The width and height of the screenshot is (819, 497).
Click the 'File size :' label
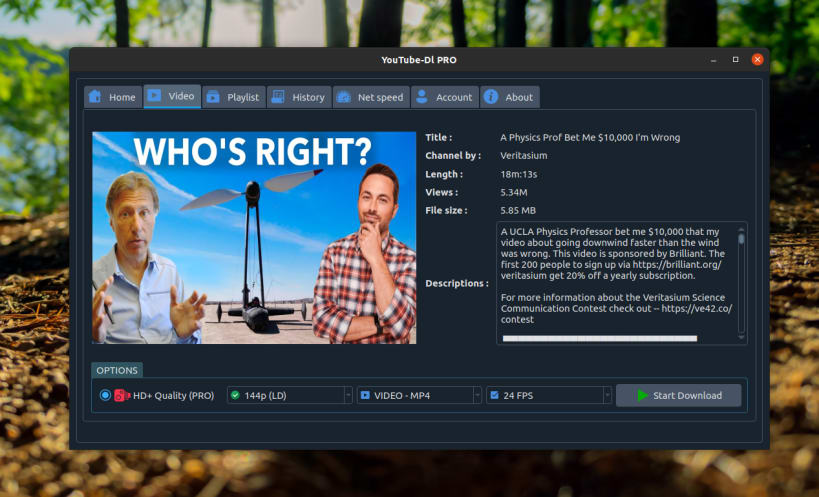coord(447,210)
